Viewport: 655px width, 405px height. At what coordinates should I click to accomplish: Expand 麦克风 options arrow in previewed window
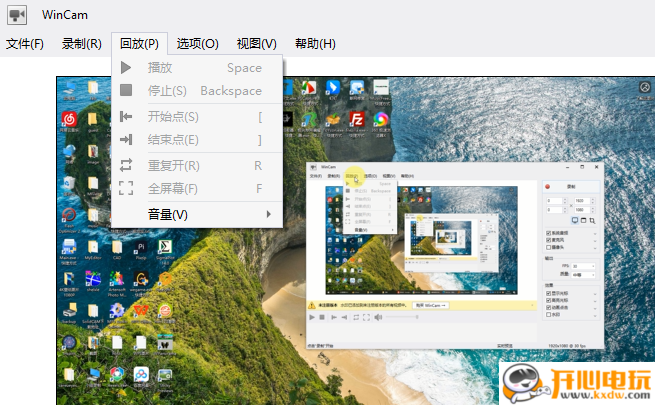[x=595, y=241]
